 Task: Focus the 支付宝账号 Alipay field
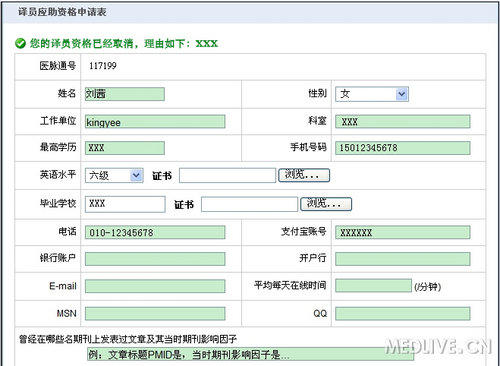tap(403, 232)
